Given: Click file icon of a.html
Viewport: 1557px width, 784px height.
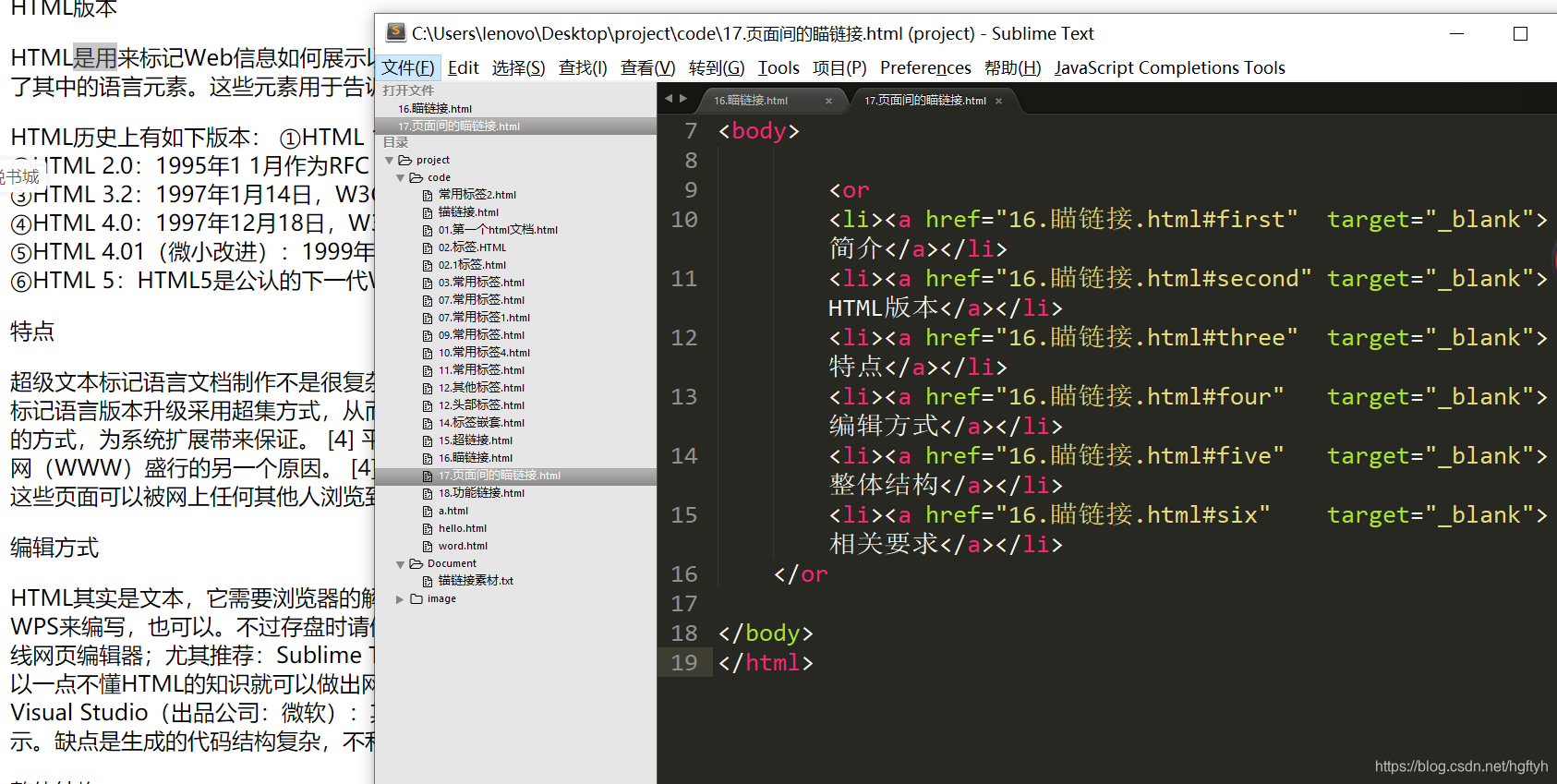Looking at the screenshot, I should 428,511.
